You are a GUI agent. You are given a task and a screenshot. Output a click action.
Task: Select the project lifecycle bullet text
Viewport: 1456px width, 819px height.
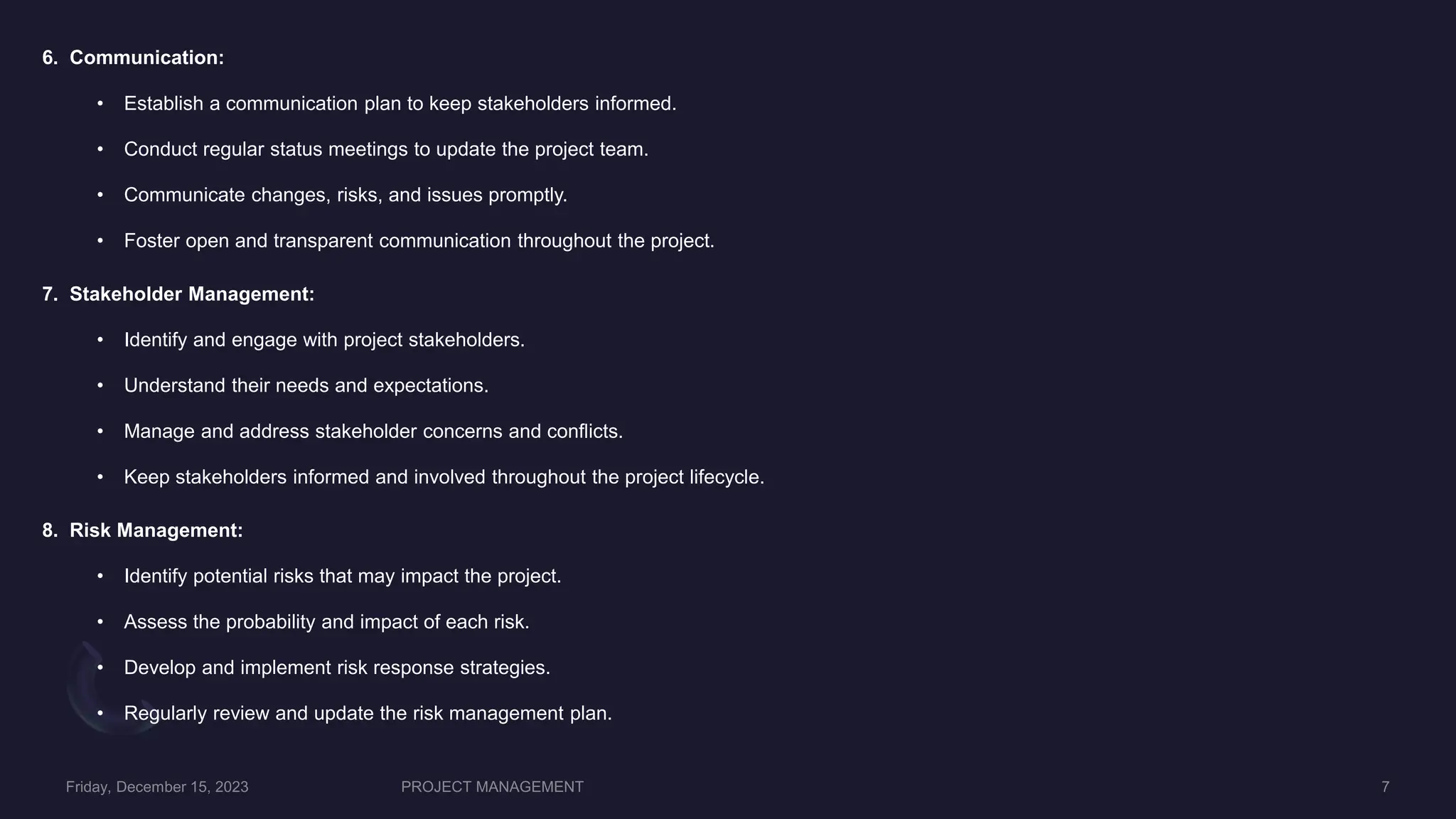pos(444,477)
